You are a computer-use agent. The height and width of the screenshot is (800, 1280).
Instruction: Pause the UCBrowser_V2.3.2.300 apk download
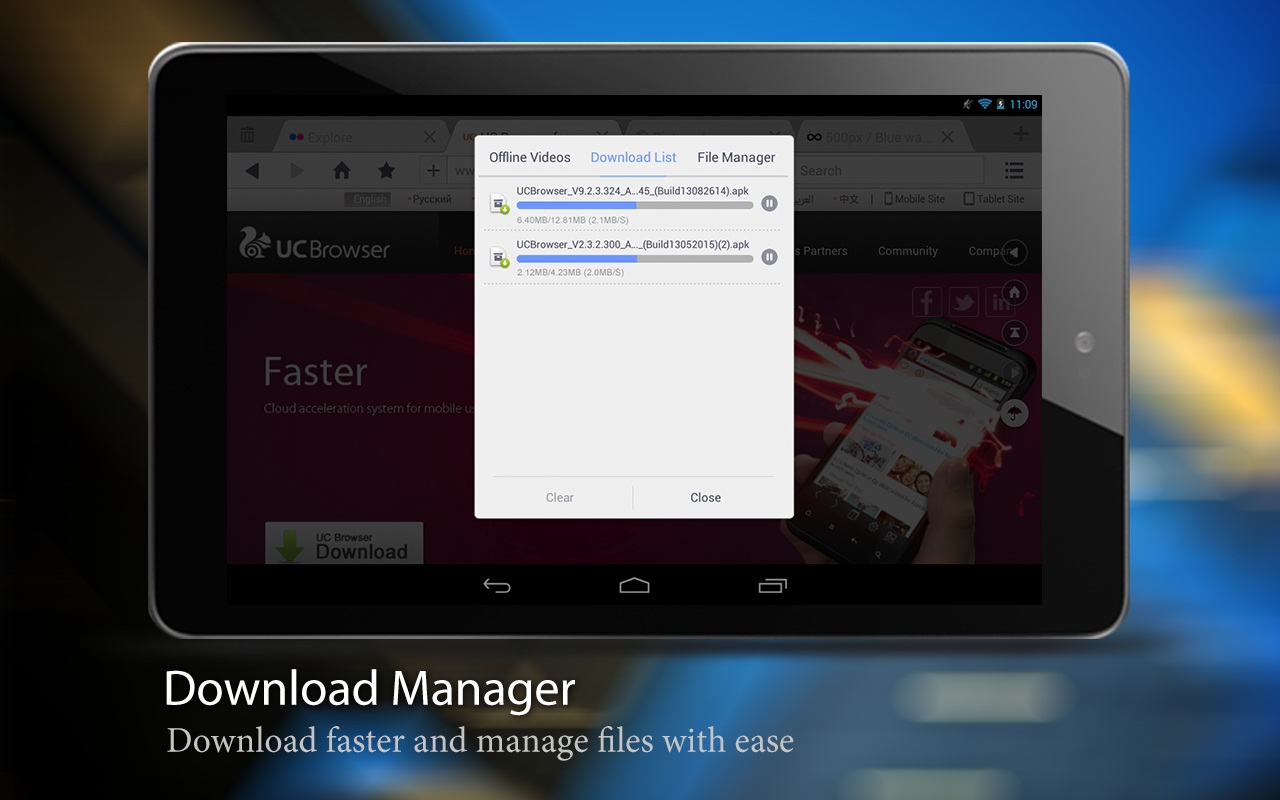pos(769,257)
